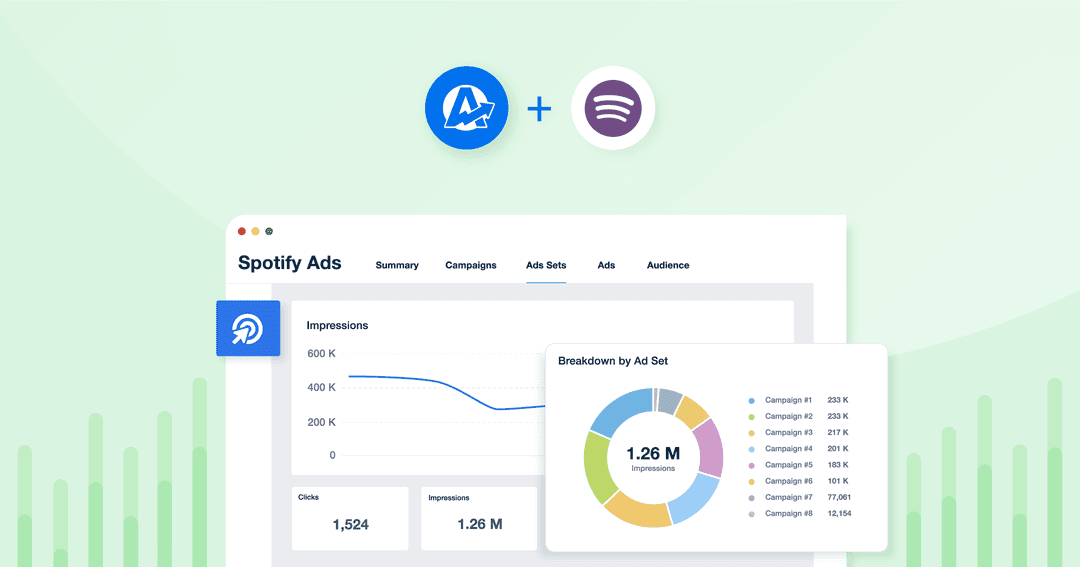The height and width of the screenshot is (567, 1080).
Task: Click the Impressions card showing 1.26 M
Action: point(479,519)
